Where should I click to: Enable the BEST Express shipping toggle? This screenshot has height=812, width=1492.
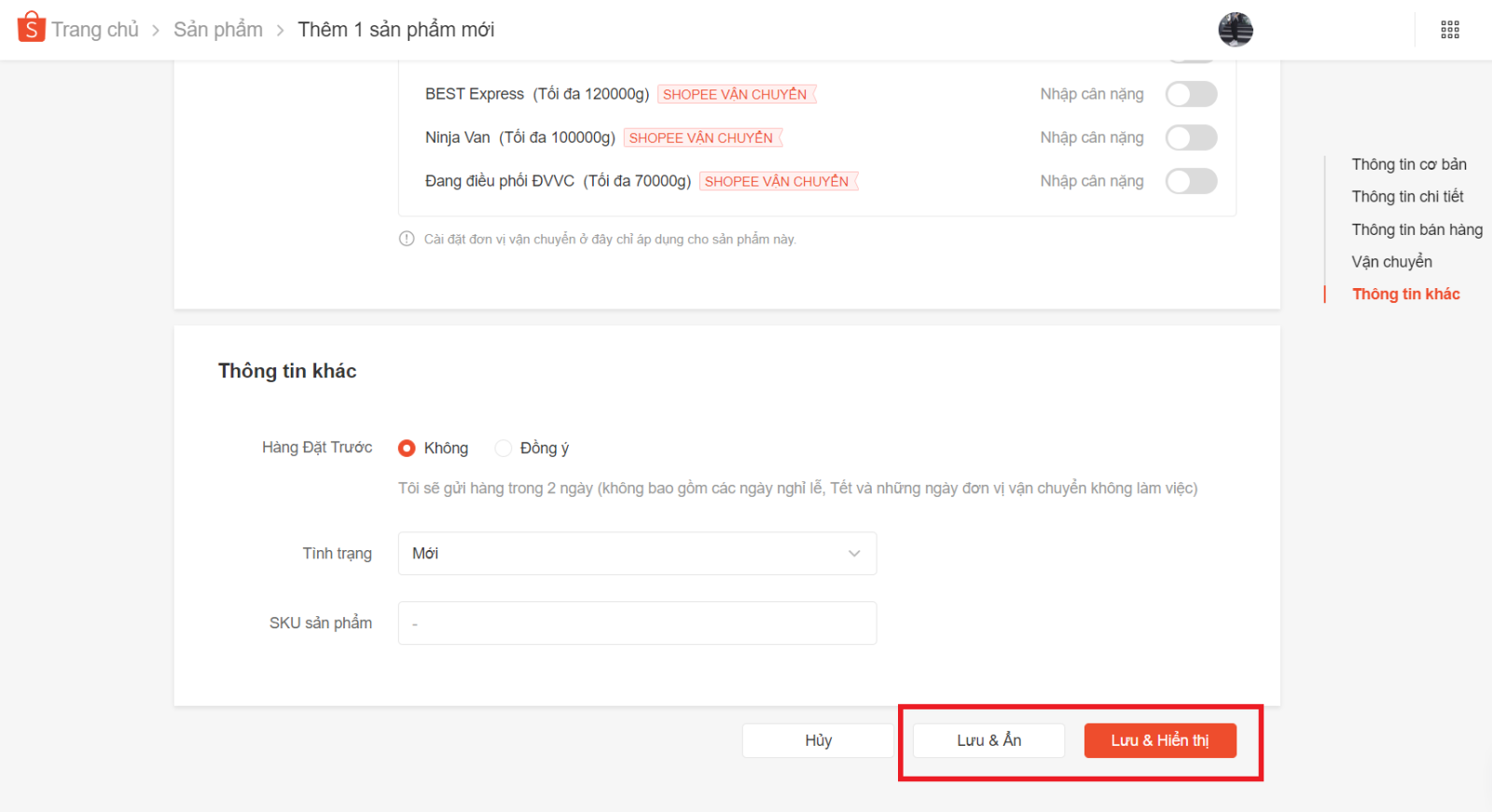1191,94
